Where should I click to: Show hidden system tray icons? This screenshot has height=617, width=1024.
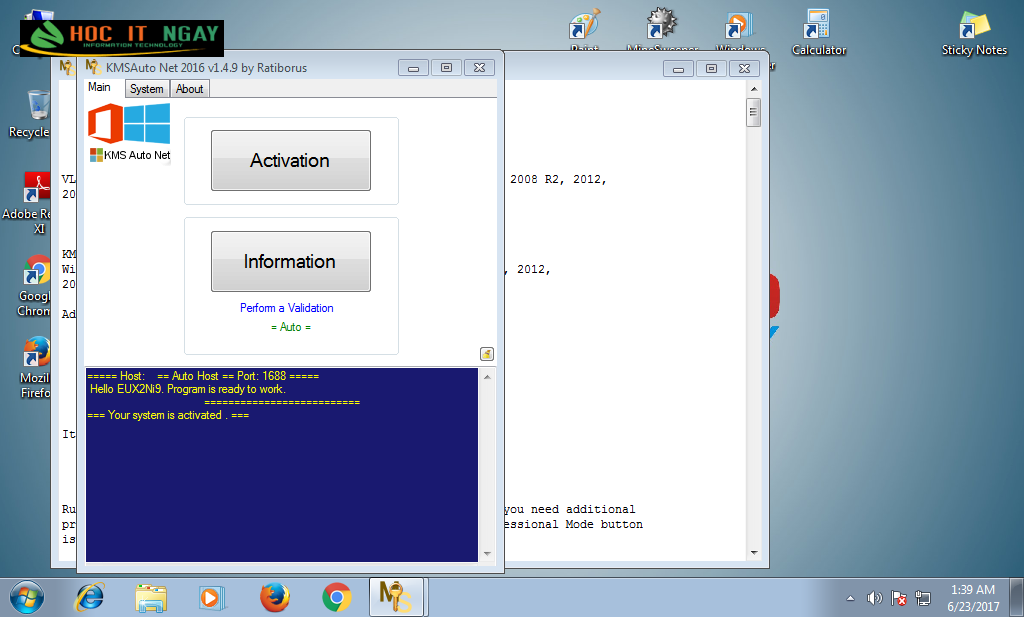pos(850,598)
